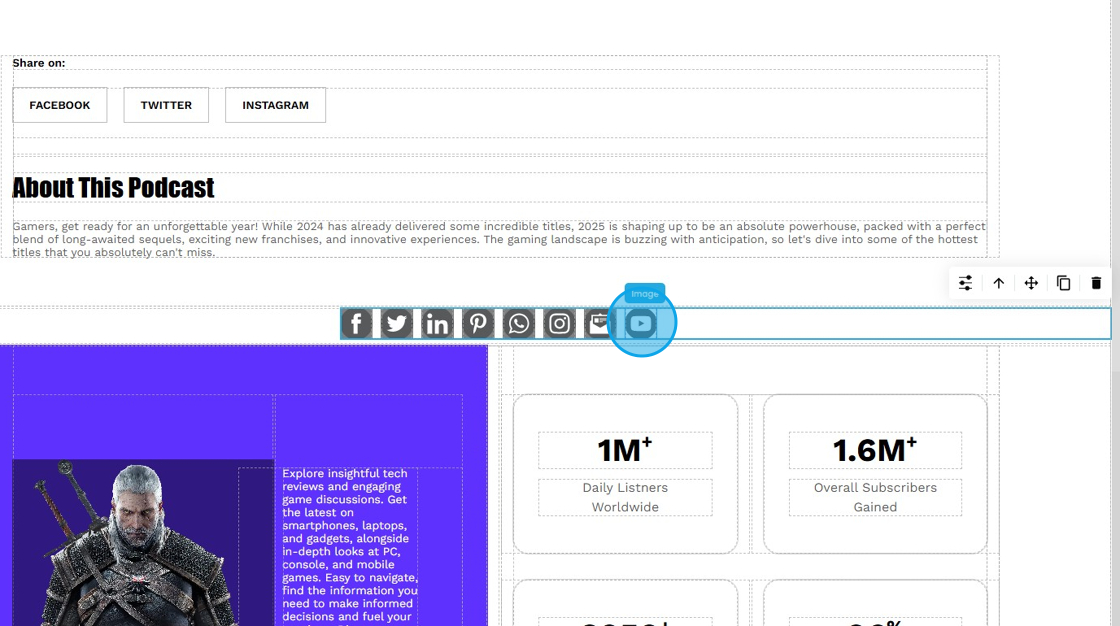Select the YouTube play icon

pyautogui.click(x=641, y=324)
